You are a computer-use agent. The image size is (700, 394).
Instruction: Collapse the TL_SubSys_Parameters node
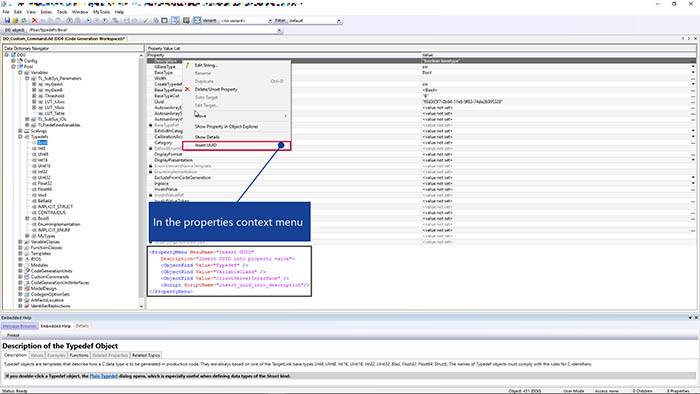[x=27, y=78]
